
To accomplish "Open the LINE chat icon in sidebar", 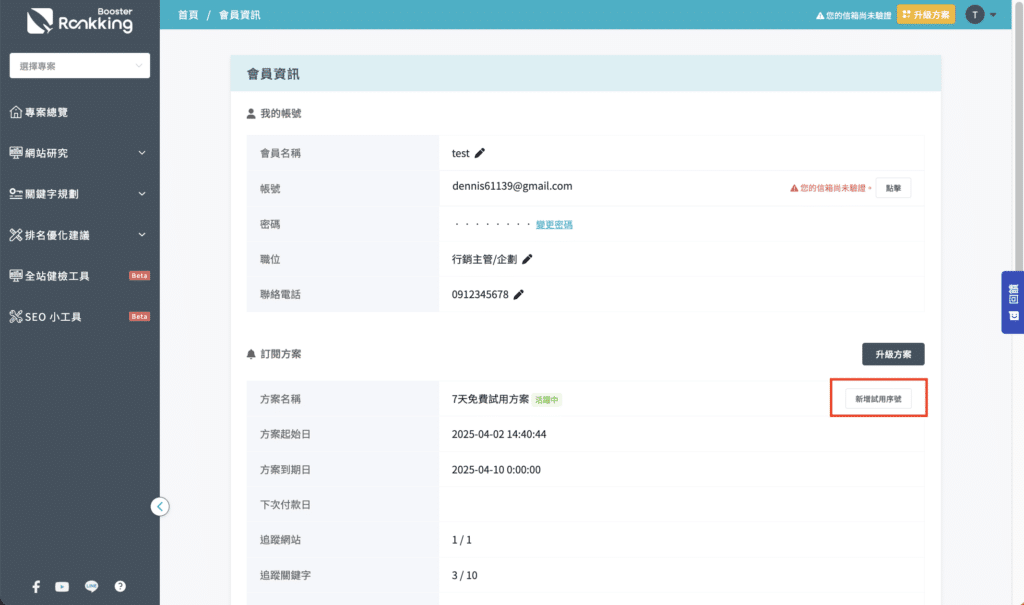I will pyautogui.click(x=91, y=587).
